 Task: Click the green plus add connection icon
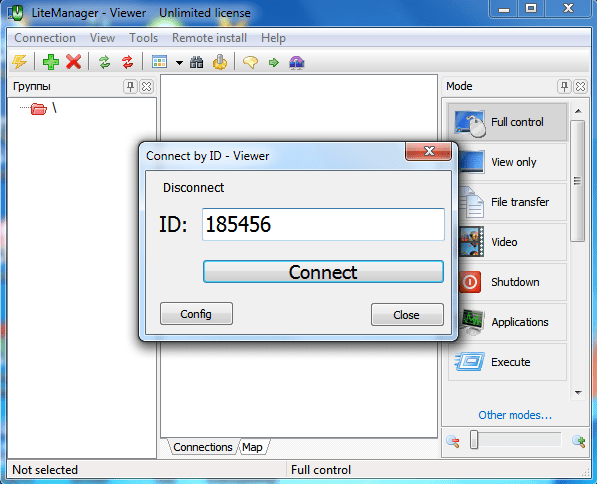tap(51, 62)
